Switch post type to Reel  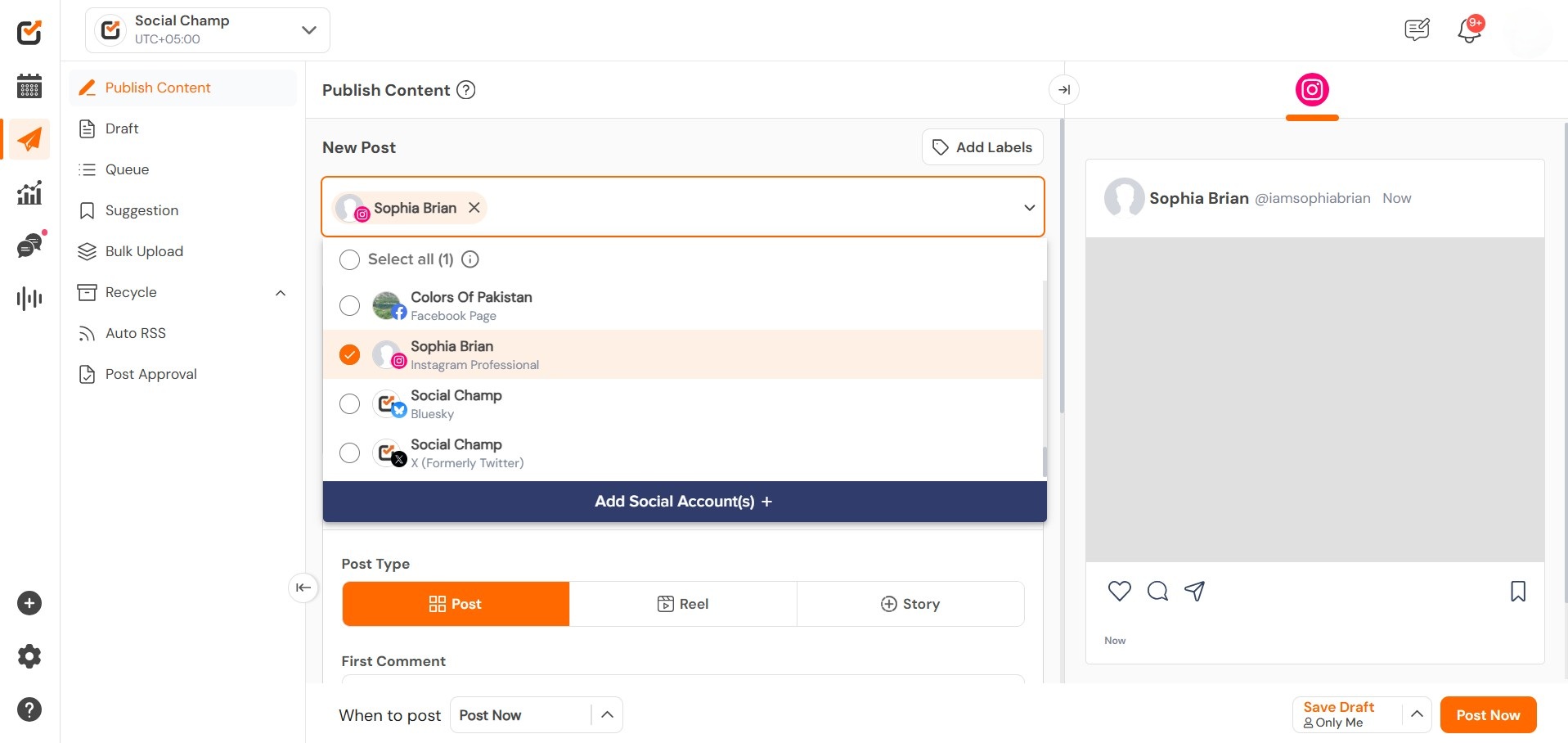click(x=683, y=604)
